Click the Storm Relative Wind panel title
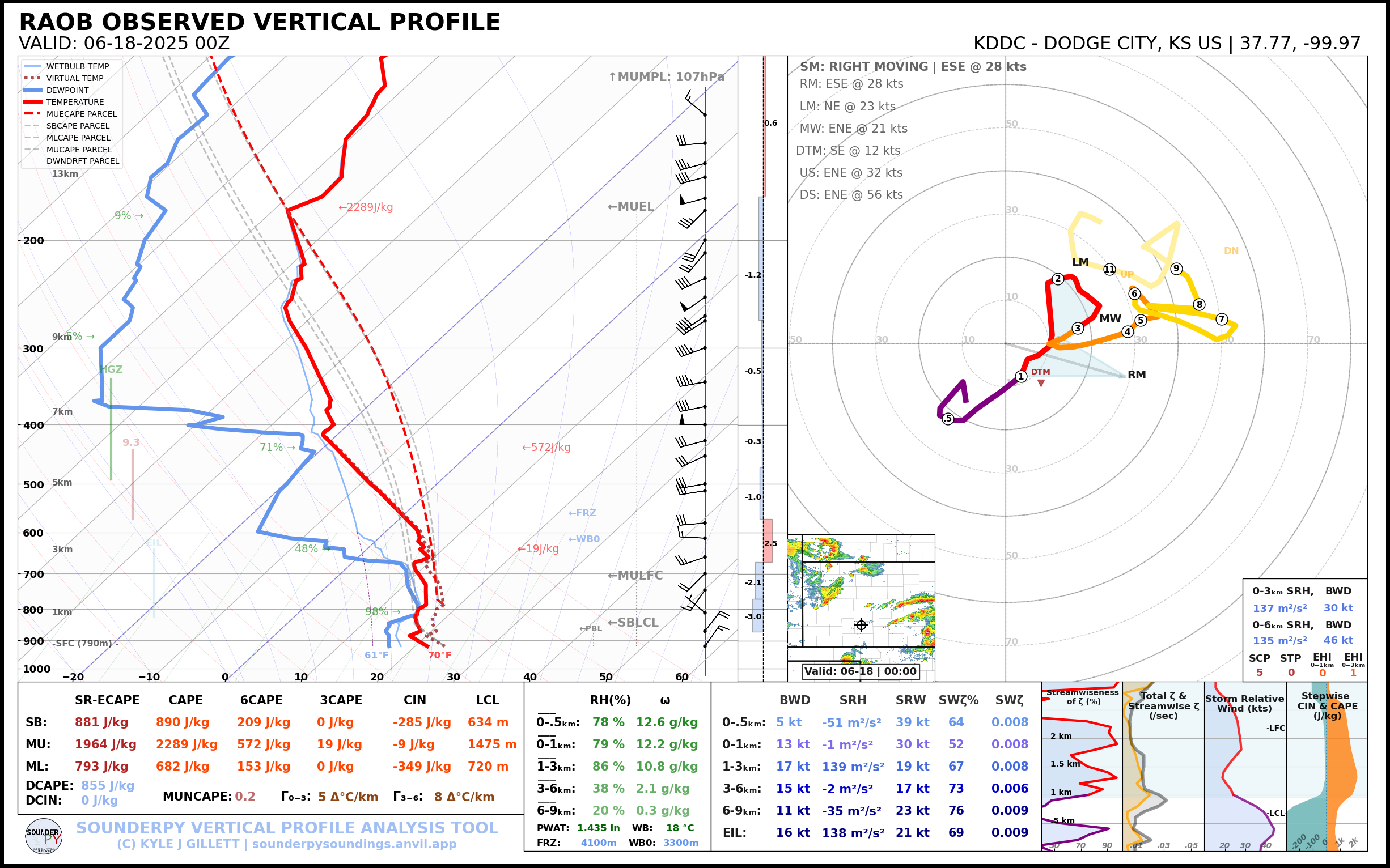Image resolution: width=1390 pixels, height=868 pixels. (1244, 703)
